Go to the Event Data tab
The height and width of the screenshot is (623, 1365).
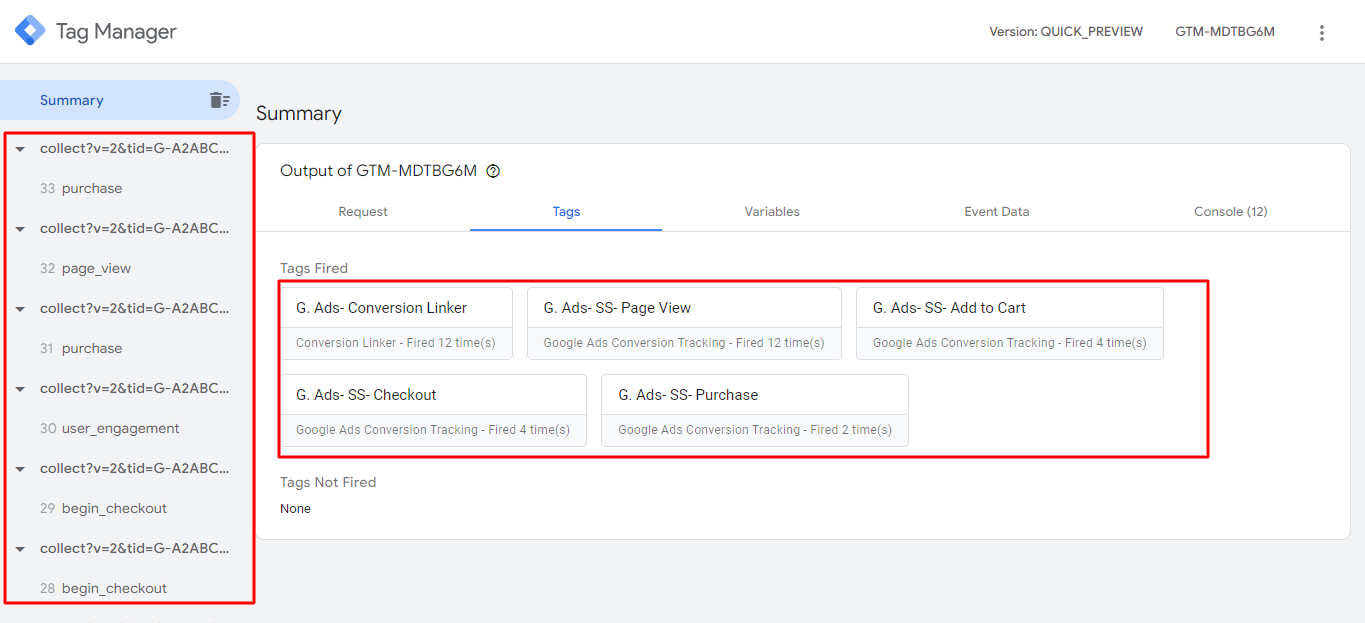(996, 211)
